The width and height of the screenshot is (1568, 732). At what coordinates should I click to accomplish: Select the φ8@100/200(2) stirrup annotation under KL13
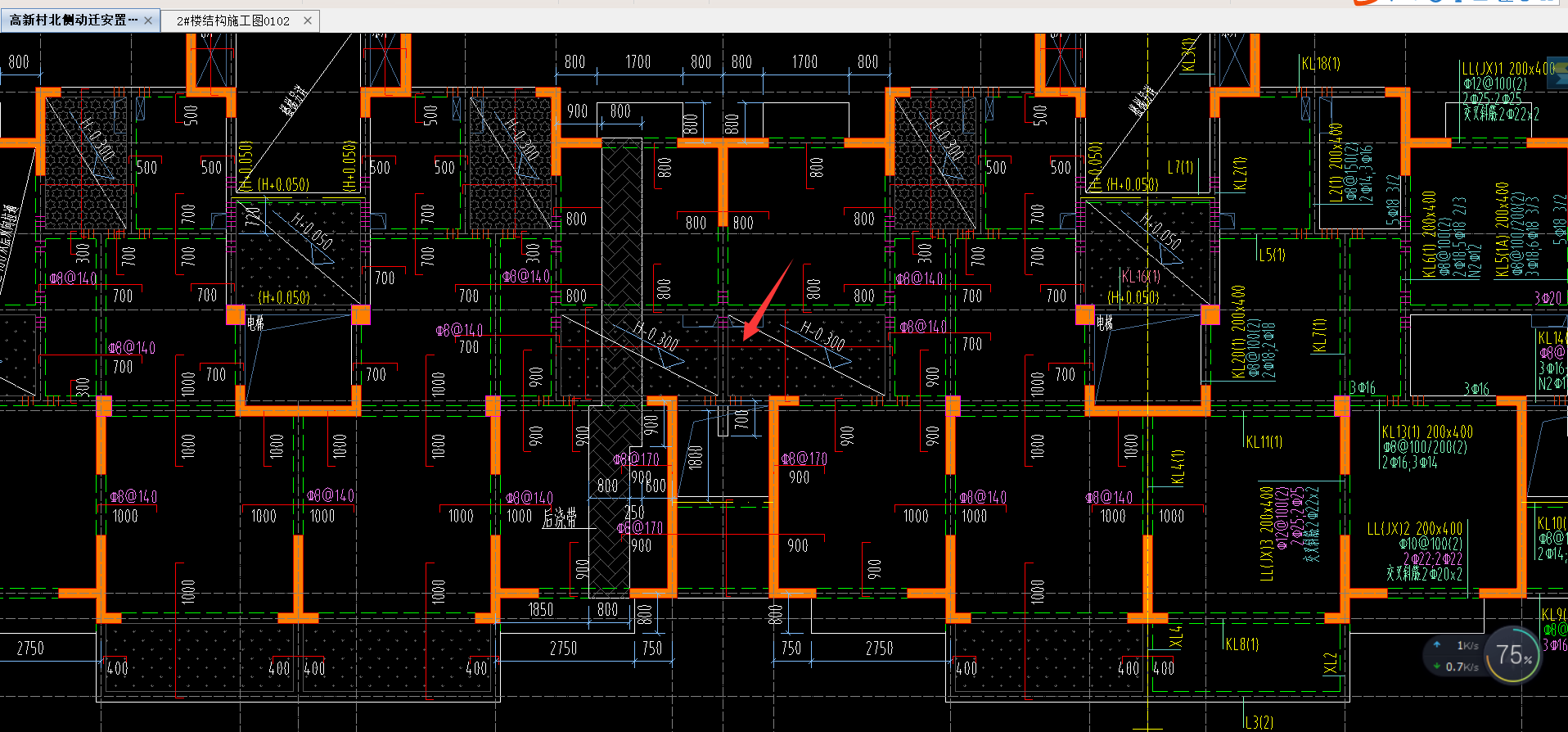(1425, 447)
